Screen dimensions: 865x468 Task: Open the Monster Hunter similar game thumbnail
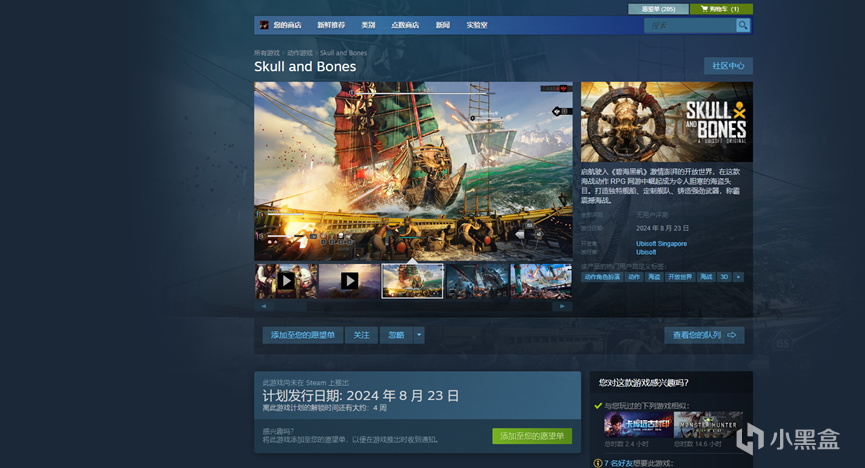[x=708, y=425]
